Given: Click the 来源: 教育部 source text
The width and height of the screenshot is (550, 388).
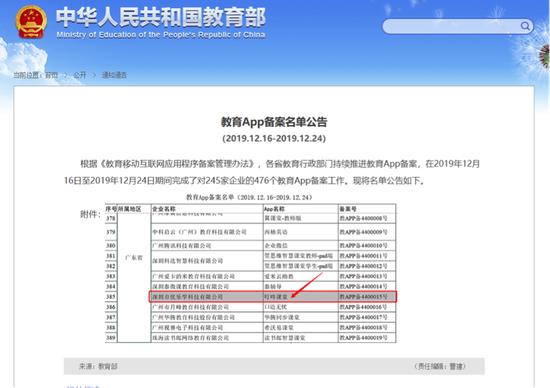Looking at the screenshot, I should tap(98, 366).
